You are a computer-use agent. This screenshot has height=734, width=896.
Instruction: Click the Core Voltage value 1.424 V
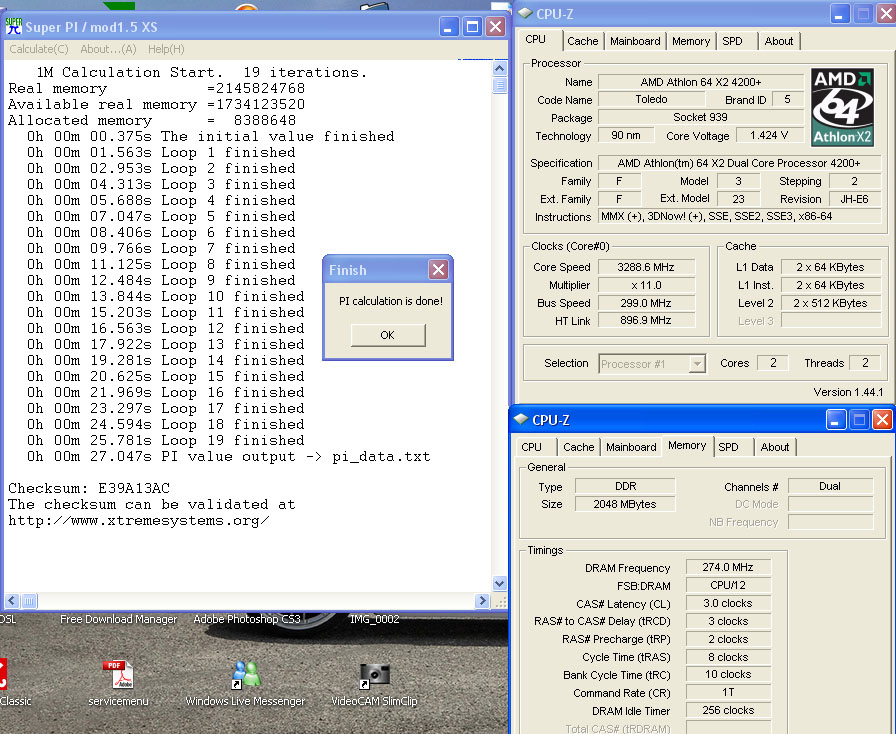769,135
